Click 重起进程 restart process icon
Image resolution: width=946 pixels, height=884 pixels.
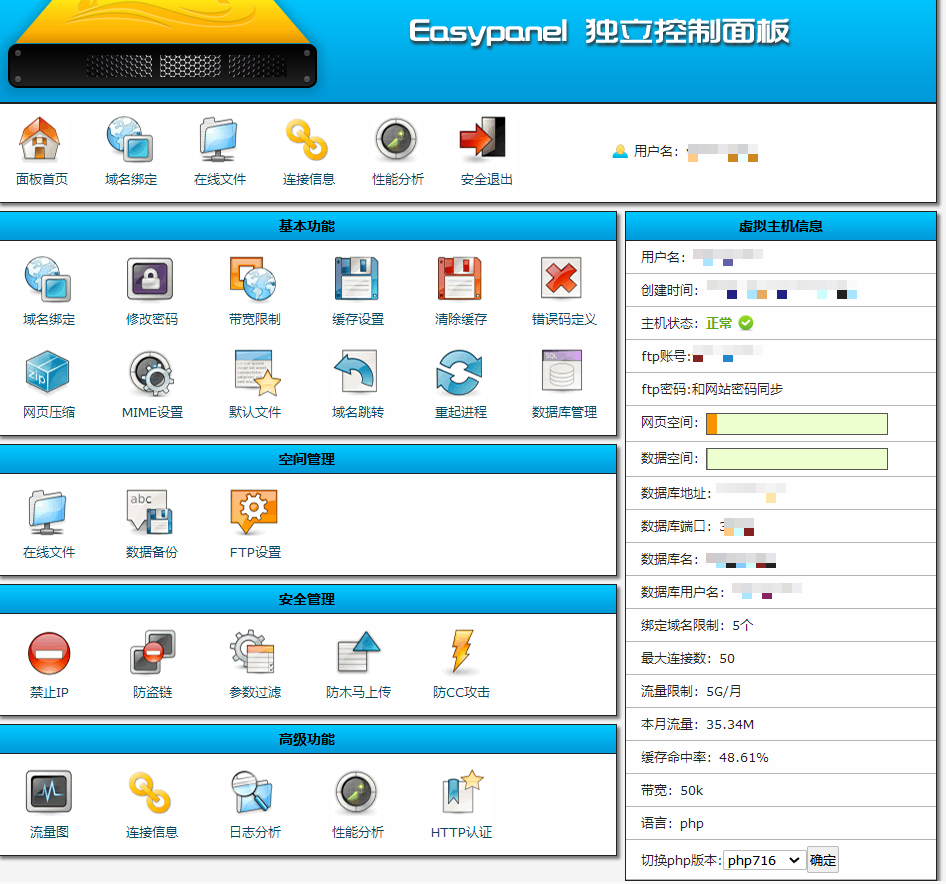(x=460, y=373)
